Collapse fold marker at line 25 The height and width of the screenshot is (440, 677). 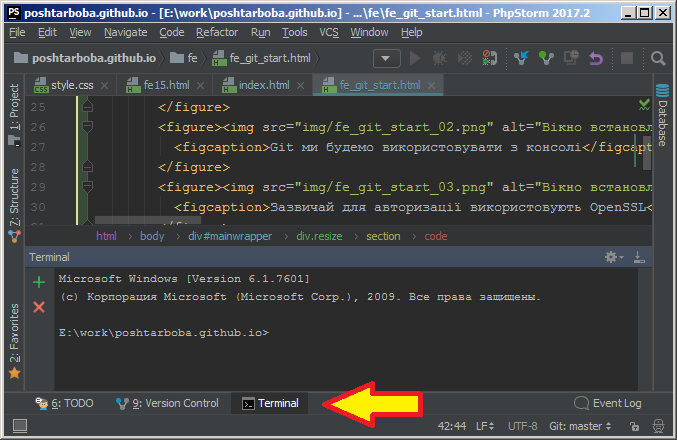point(87,107)
